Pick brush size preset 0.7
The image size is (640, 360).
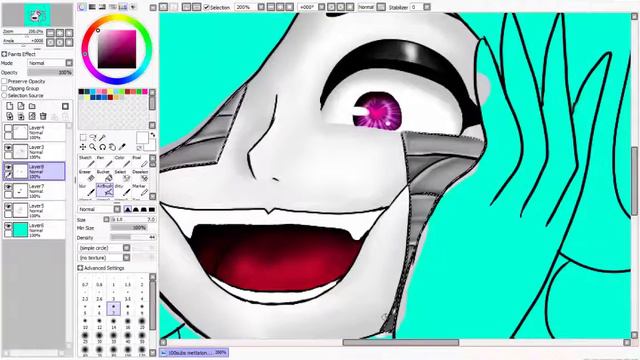85,282
